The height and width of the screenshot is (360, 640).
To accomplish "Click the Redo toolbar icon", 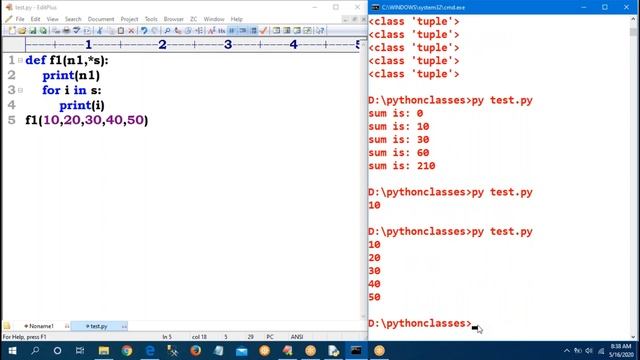I will tap(155, 31).
